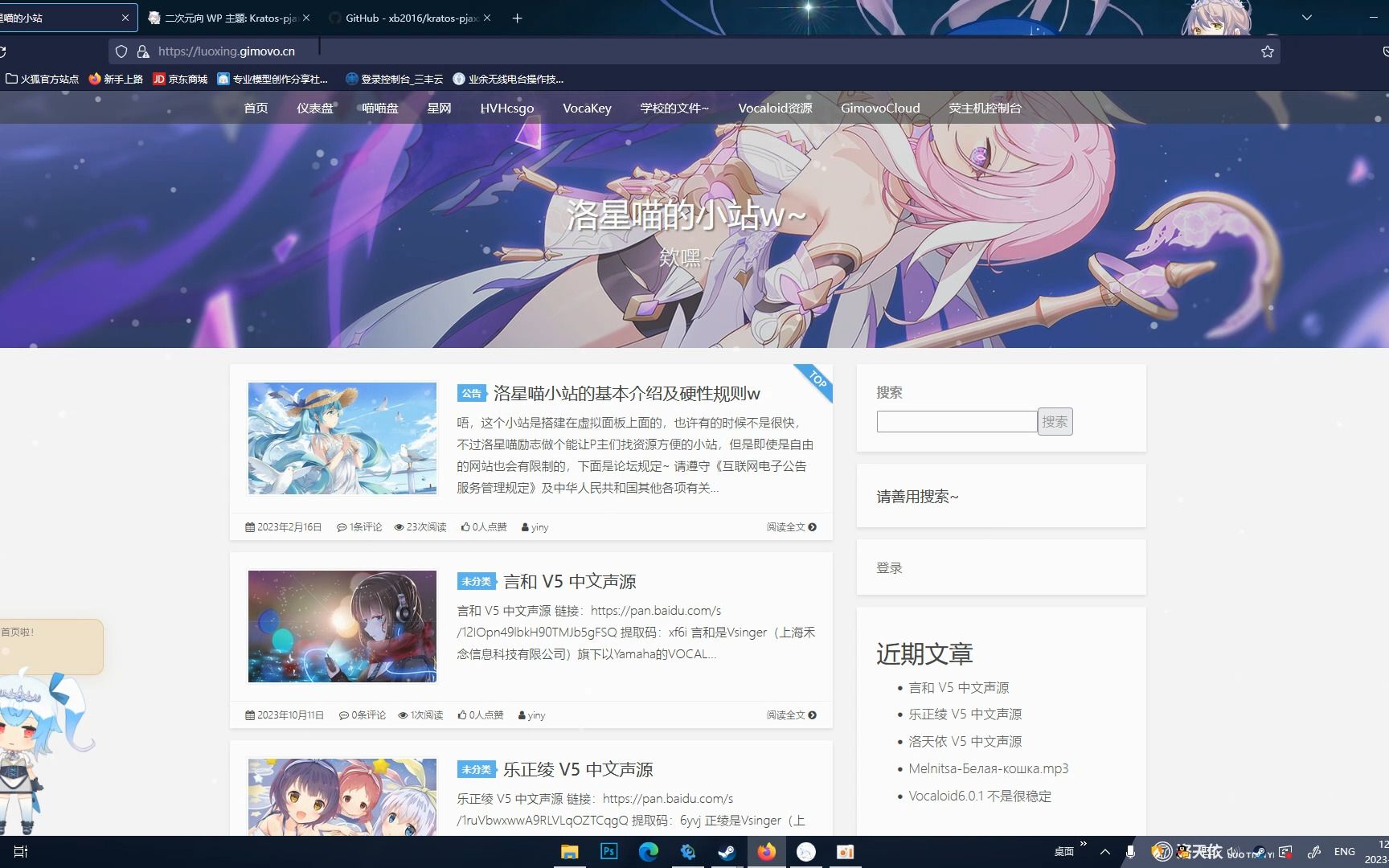Click the 公告 category tag
This screenshot has height=868, width=1389.
(471, 393)
